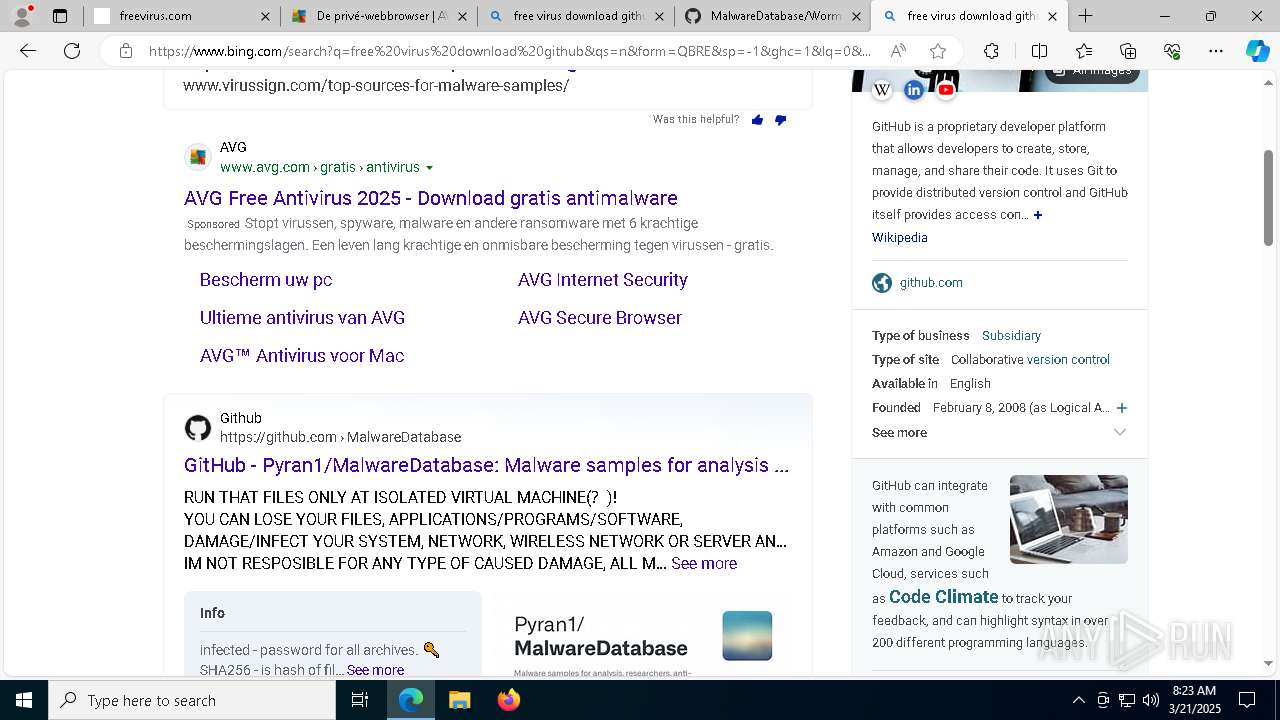Open the Copilot sidebar icon
The width and height of the screenshot is (1280, 720).
(x=1257, y=51)
